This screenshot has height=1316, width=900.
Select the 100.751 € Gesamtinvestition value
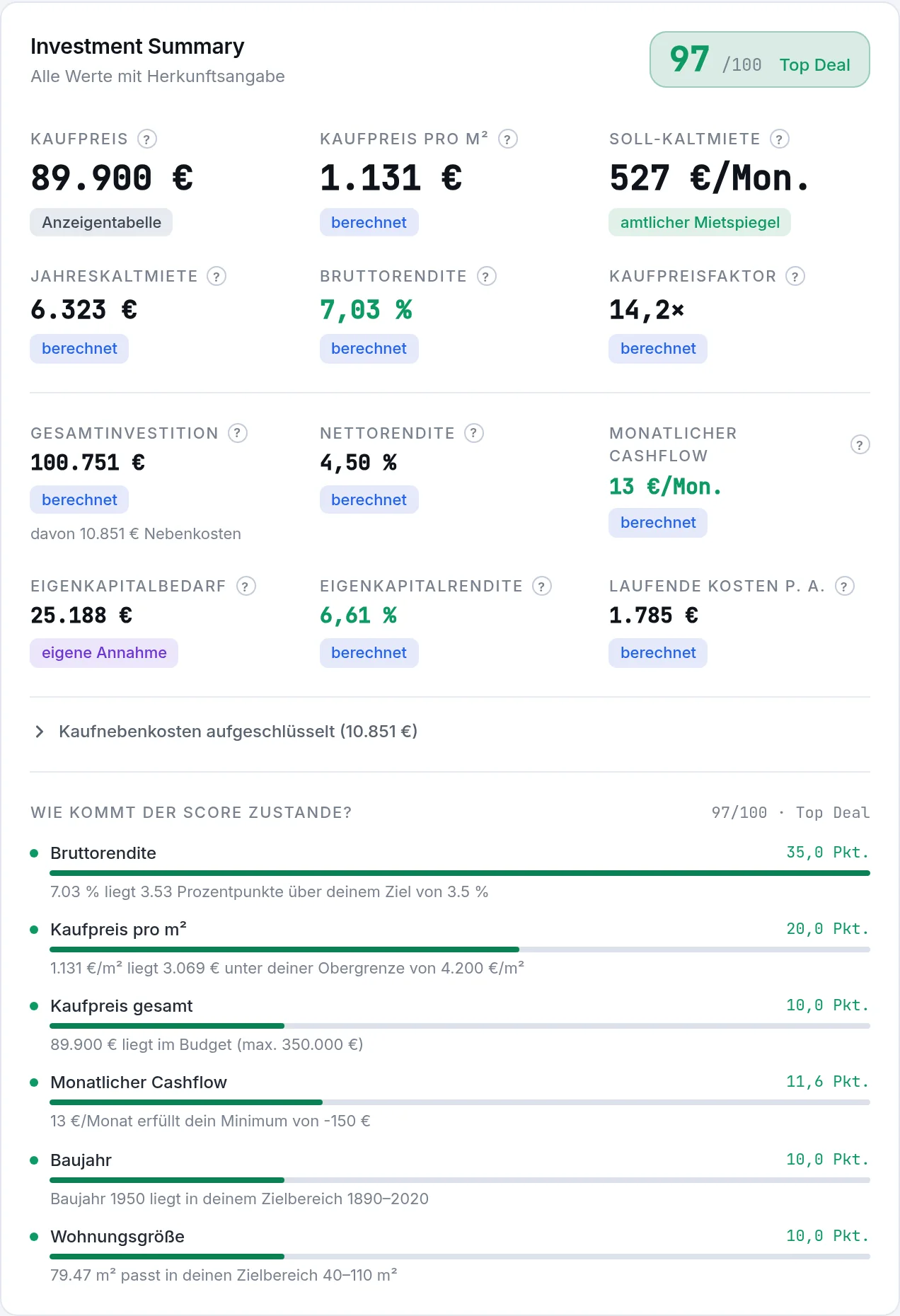point(88,463)
